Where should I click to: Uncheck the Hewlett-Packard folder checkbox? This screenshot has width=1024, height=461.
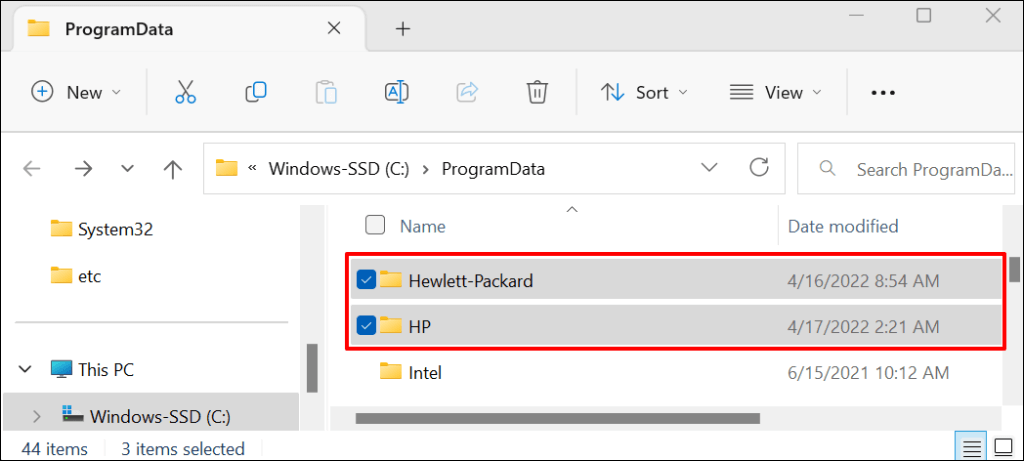[x=366, y=280]
